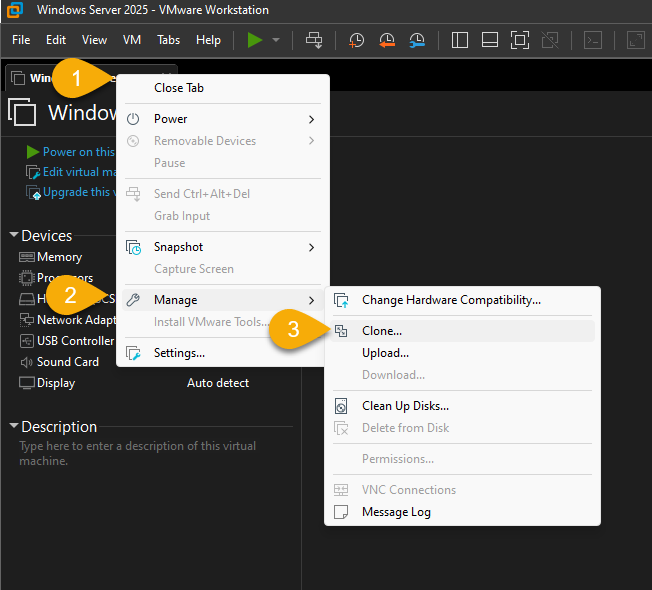Screen dimensions: 652x590
Task: Click the VM tab icon at the tab strip
Action: pos(18,78)
